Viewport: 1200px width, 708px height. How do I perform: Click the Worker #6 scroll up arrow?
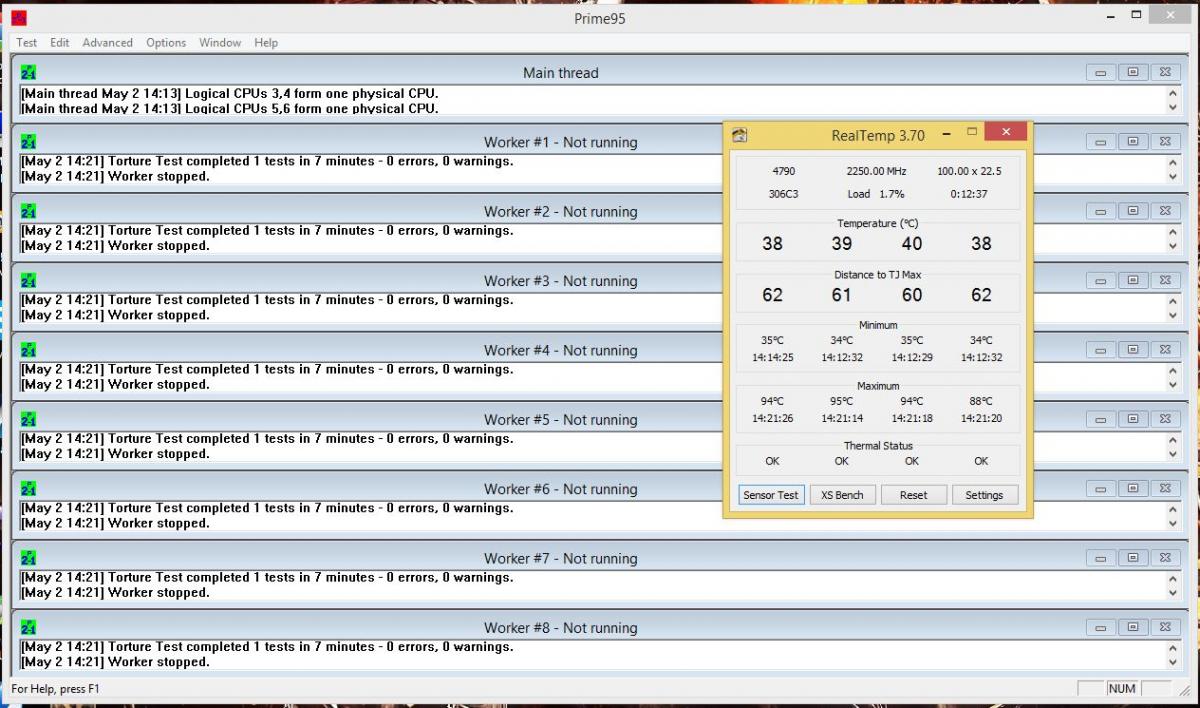[x=1173, y=509]
